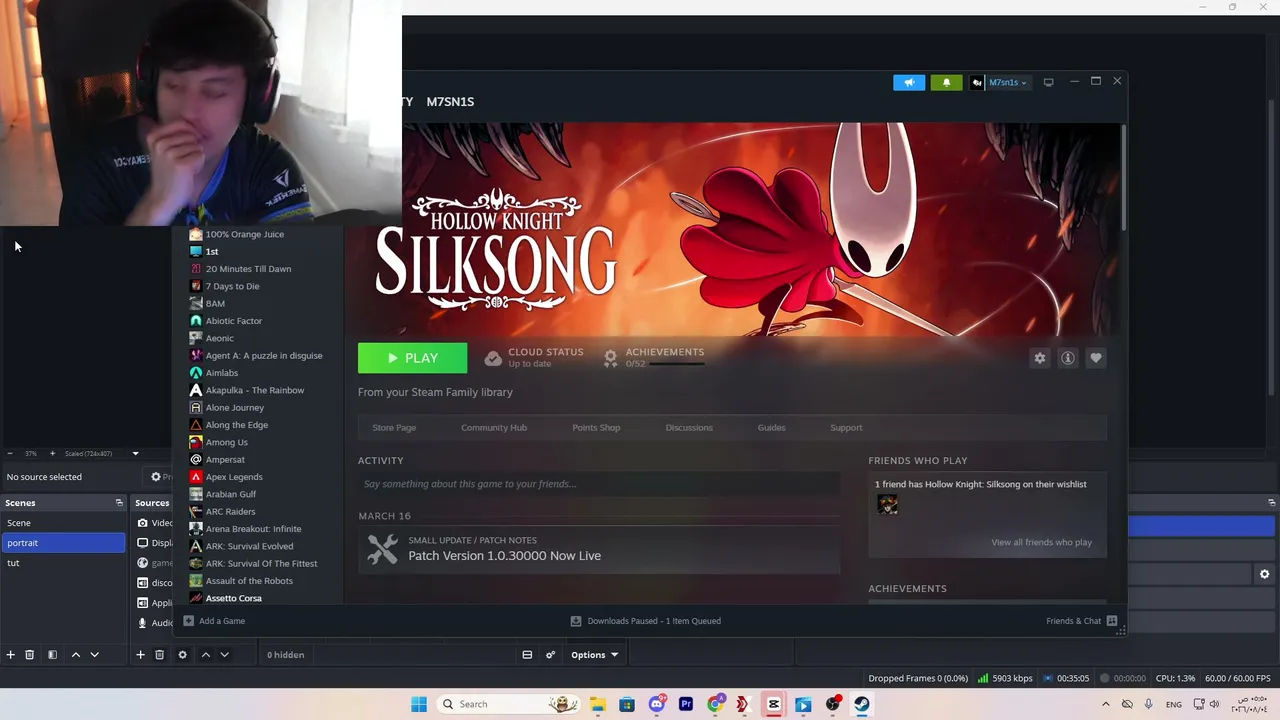Open the wishlisting friend's avatar
The image size is (1280, 720).
887,505
